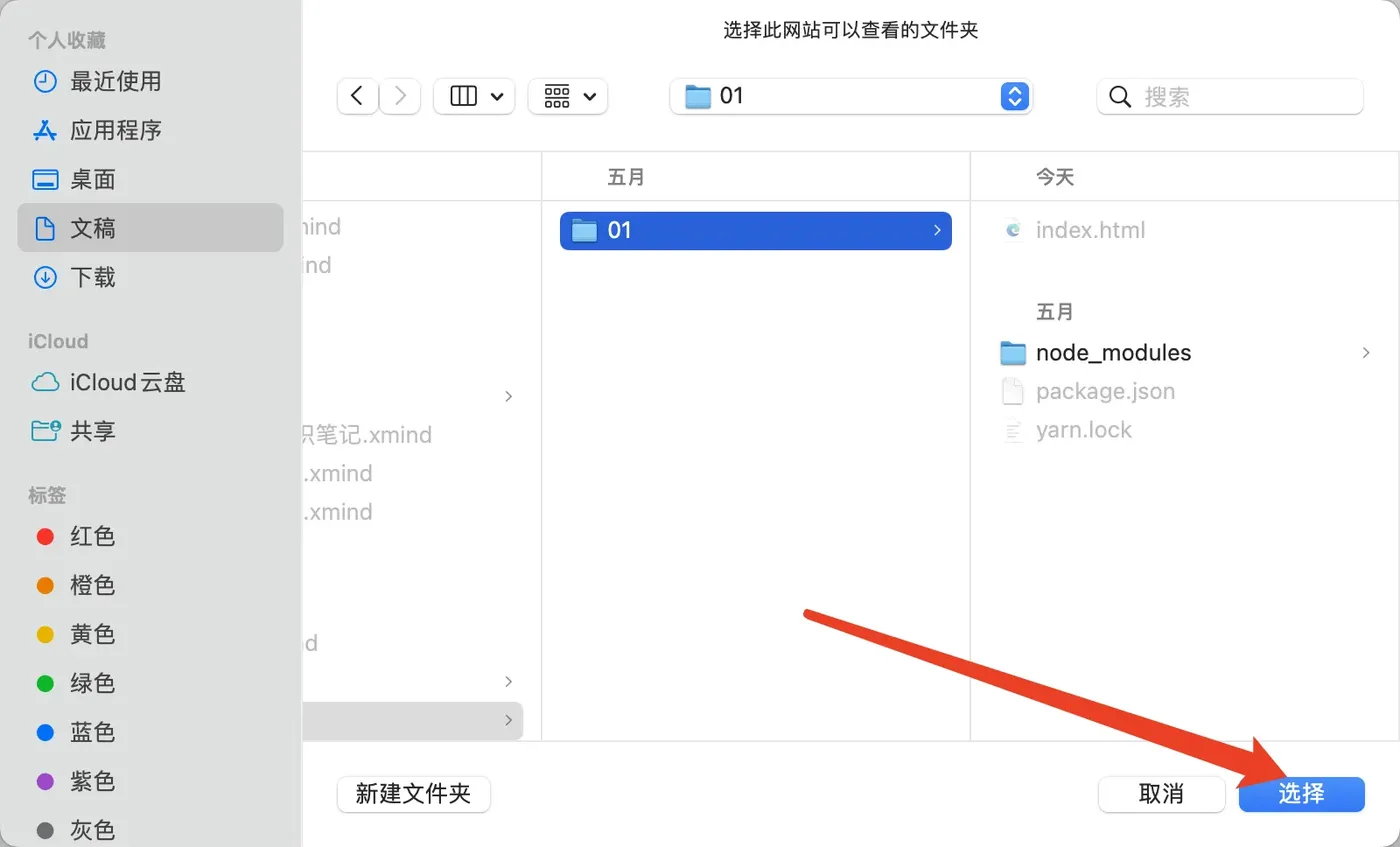Select the green tag (绿色)
The image size is (1400, 847).
pos(150,683)
